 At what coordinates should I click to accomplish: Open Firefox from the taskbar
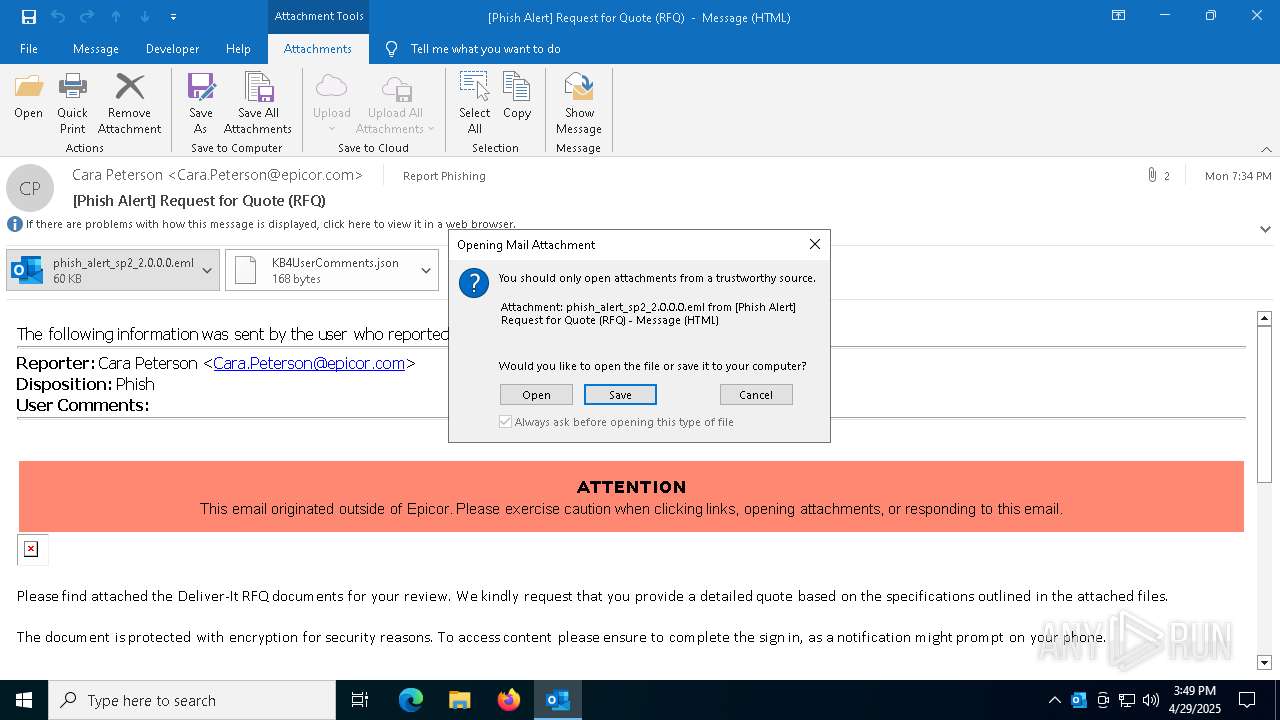click(509, 700)
